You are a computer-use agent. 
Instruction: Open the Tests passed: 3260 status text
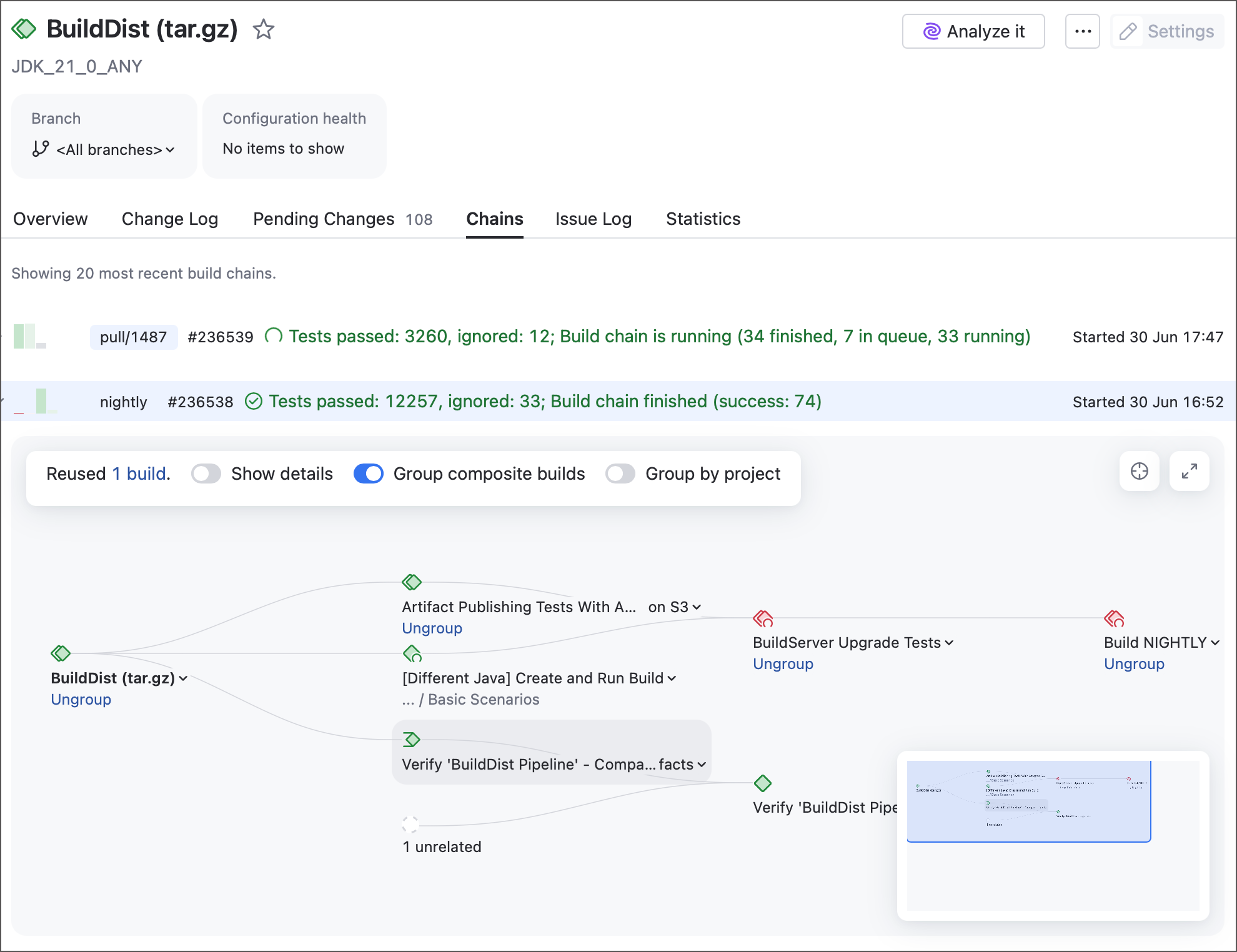[660, 336]
